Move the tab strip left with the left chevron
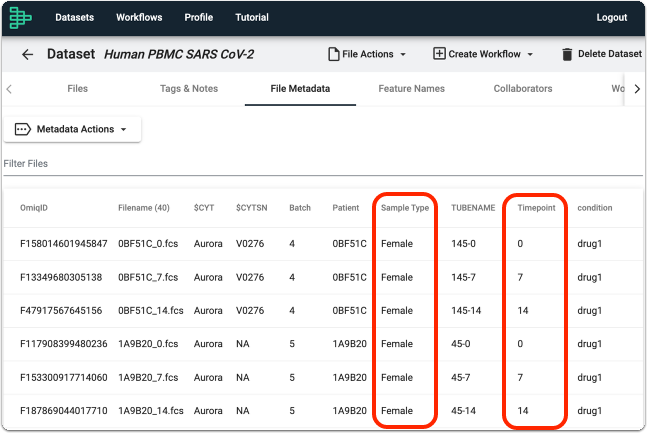The width and height of the screenshot is (647, 433). [9, 89]
